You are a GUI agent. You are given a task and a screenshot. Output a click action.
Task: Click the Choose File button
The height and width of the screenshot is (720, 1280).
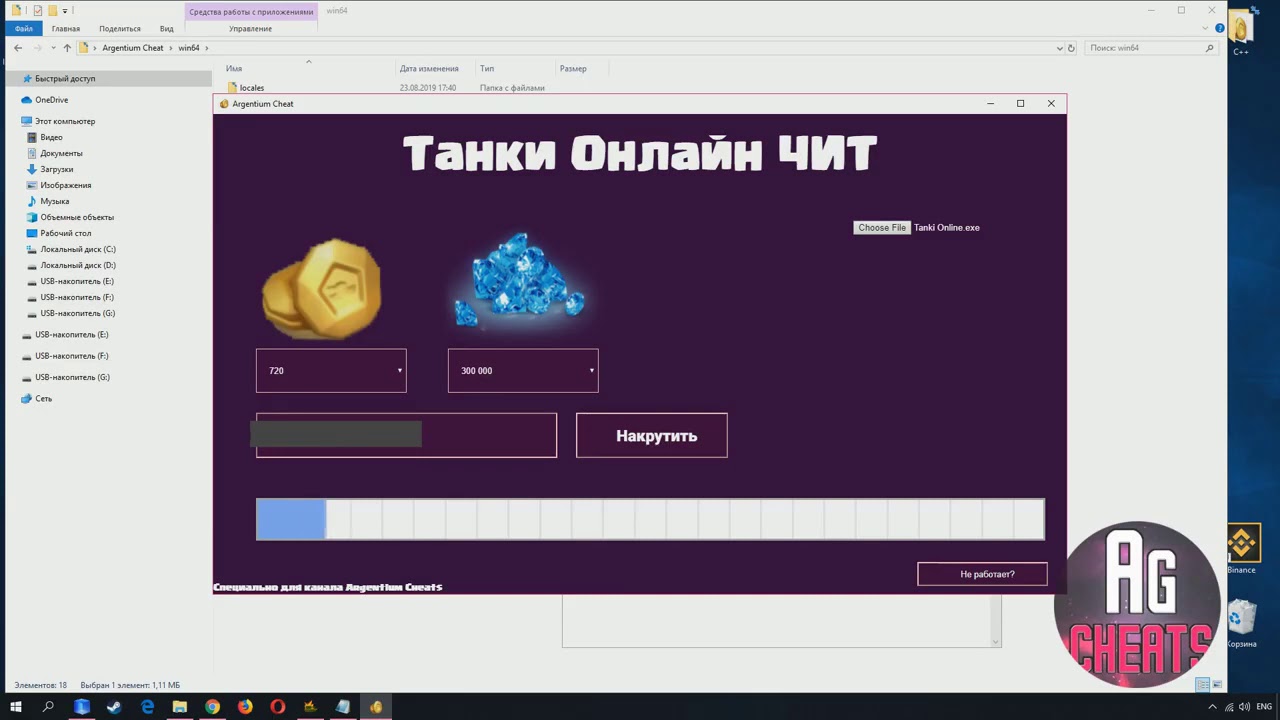click(x=882, y=227)
